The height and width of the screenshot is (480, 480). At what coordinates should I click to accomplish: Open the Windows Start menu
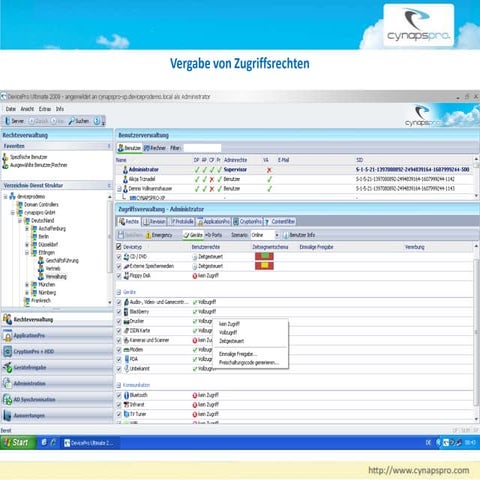coord(17,443)
